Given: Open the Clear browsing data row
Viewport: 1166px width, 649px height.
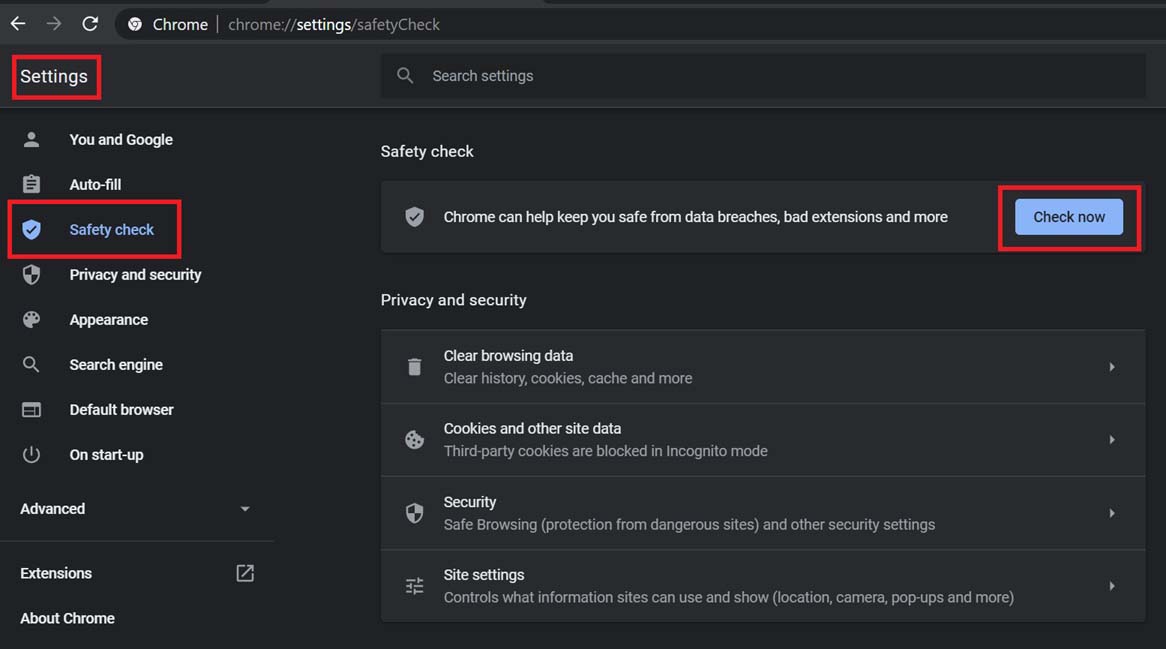Looking at the screenshot, I should pyautogui.click(x=763, y=367).
